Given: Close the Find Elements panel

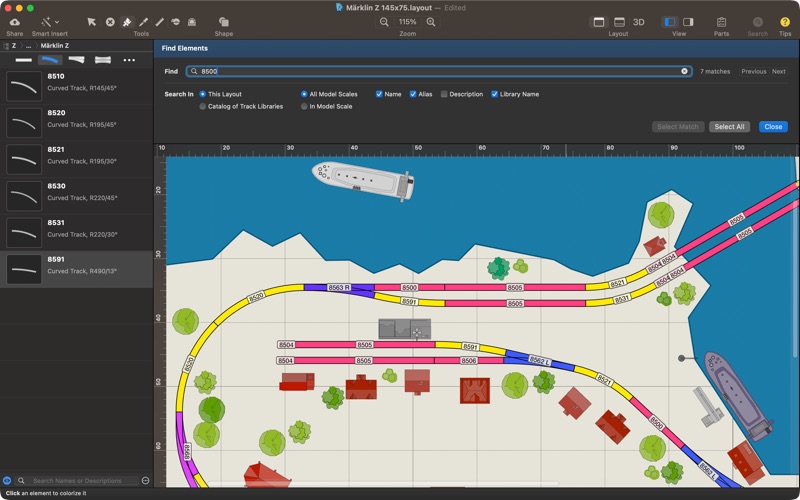Looking at the screenshot, I should click(773, 127).
